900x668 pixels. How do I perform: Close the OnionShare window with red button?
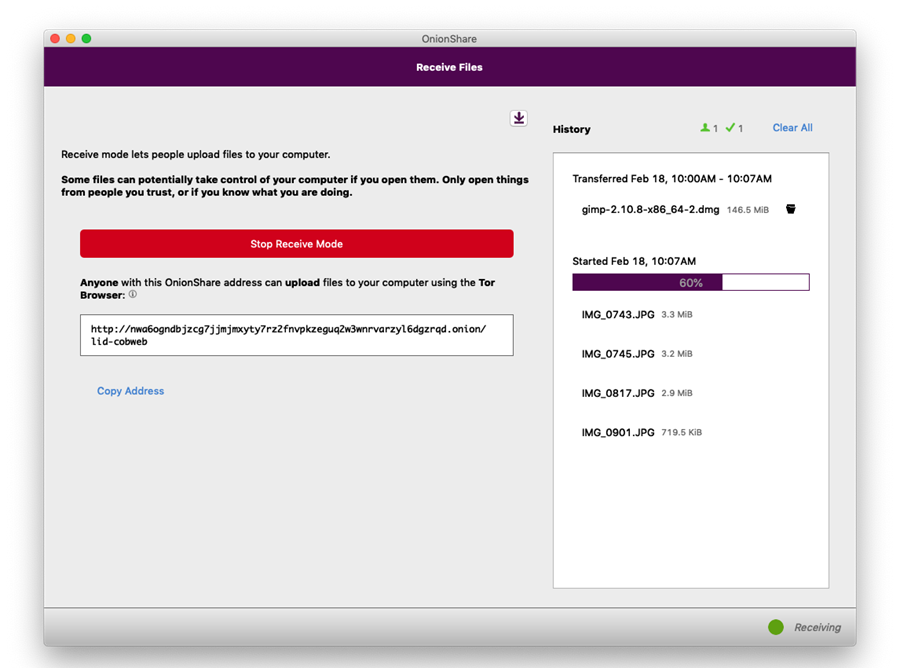coord(55,38)
